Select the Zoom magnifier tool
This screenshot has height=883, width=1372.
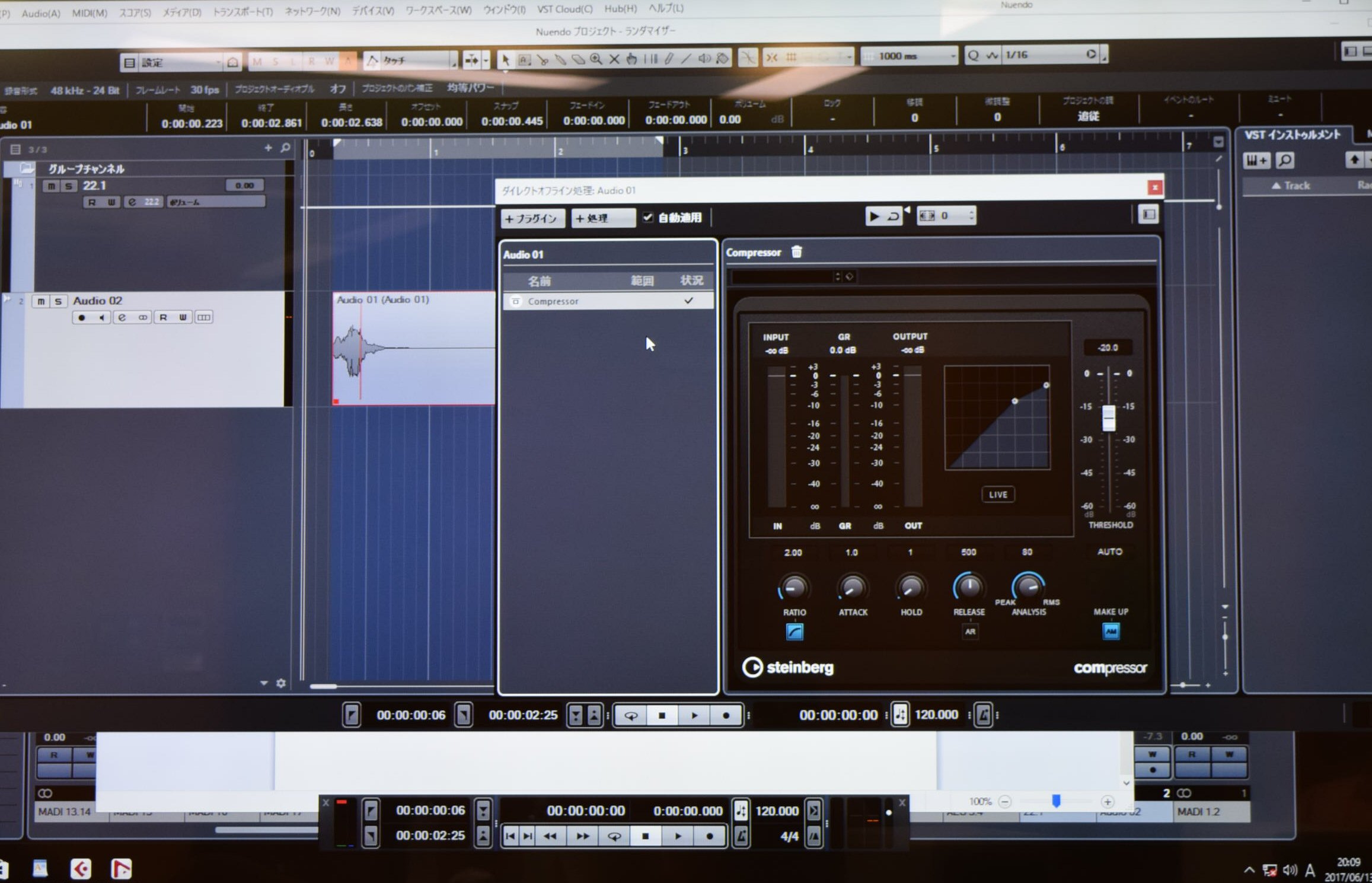596,59
